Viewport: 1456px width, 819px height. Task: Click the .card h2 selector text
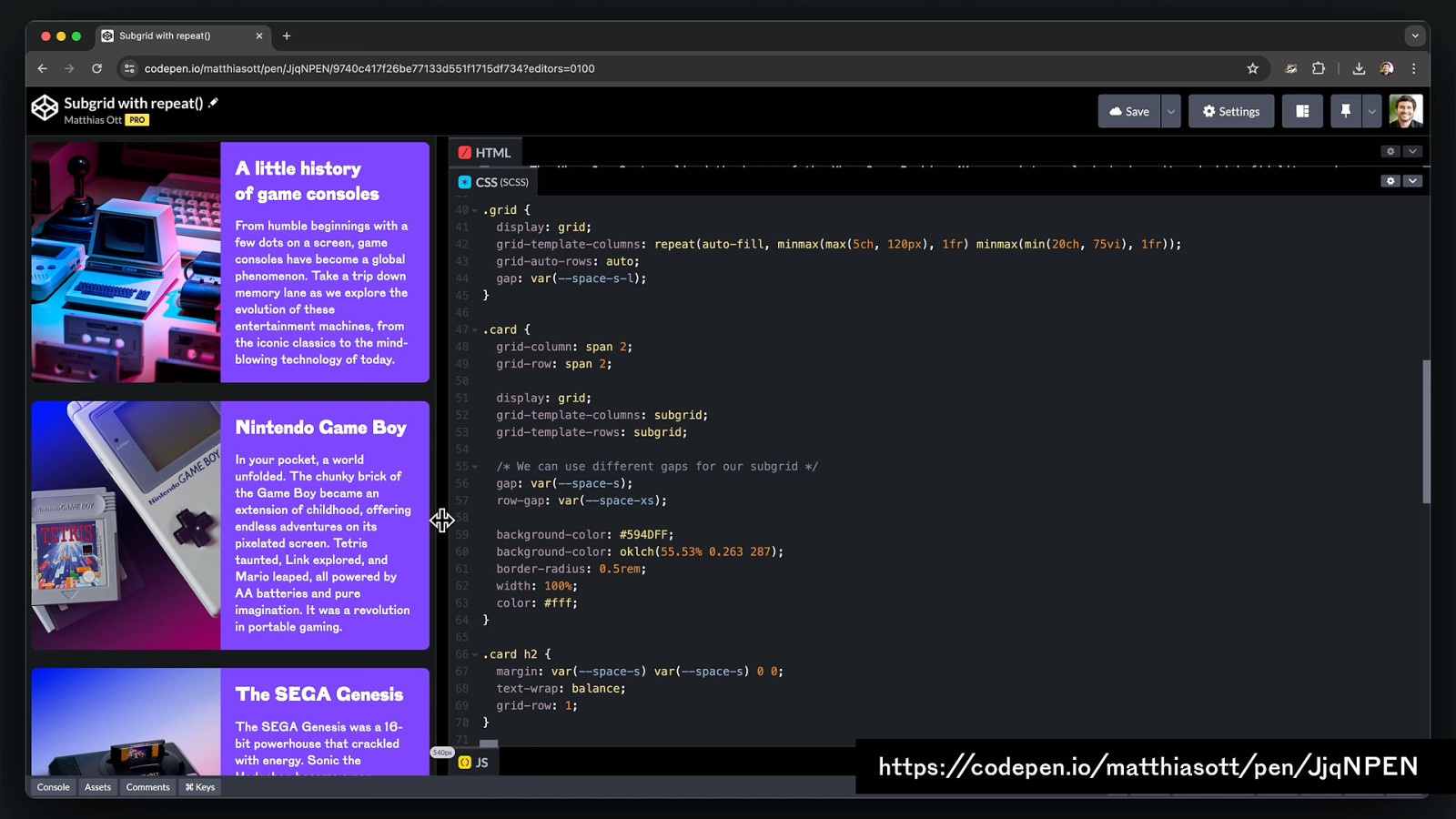pyautogui.click(x=510, y=654)
